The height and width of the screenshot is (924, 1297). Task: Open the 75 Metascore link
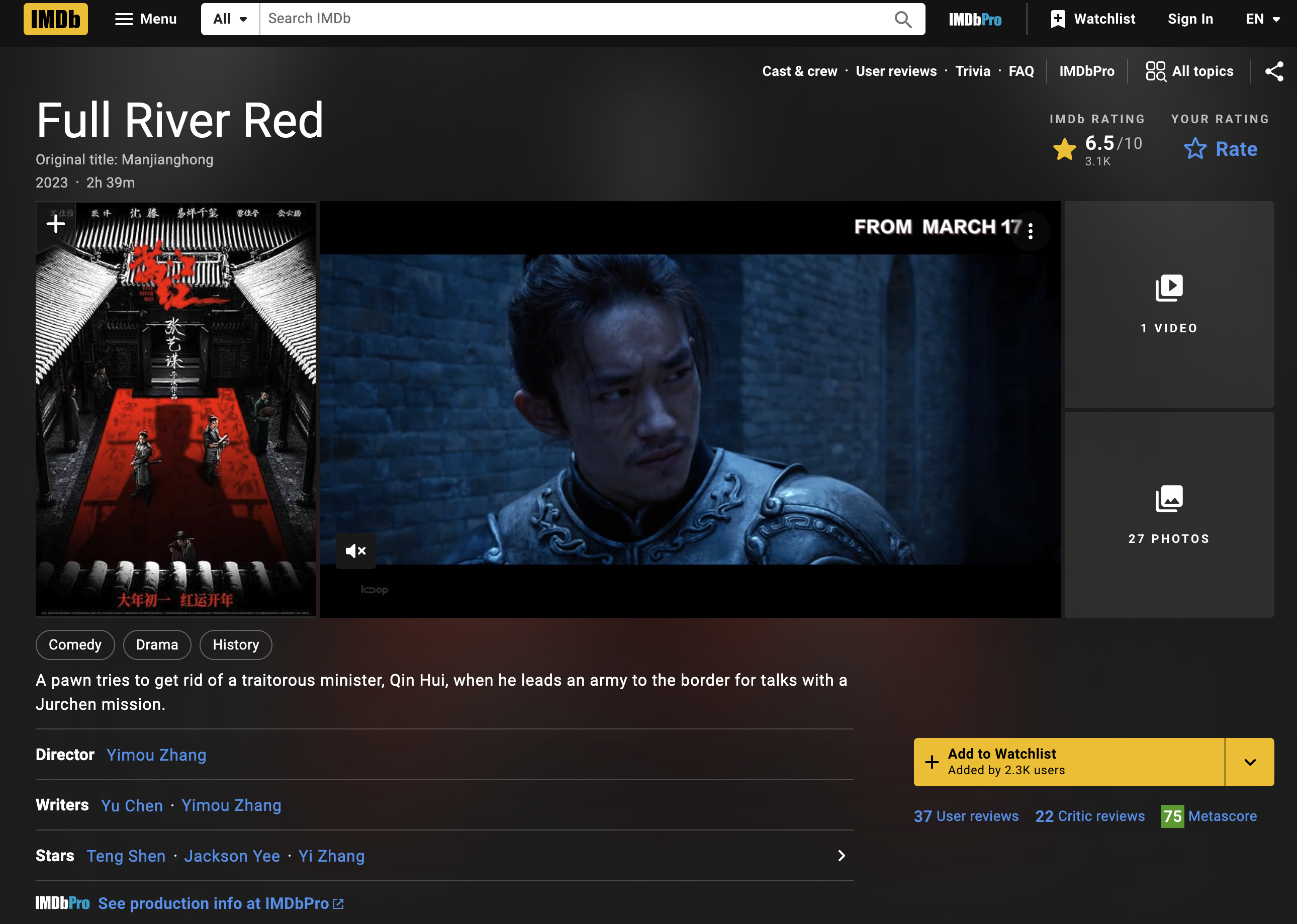click(1209, 816)
